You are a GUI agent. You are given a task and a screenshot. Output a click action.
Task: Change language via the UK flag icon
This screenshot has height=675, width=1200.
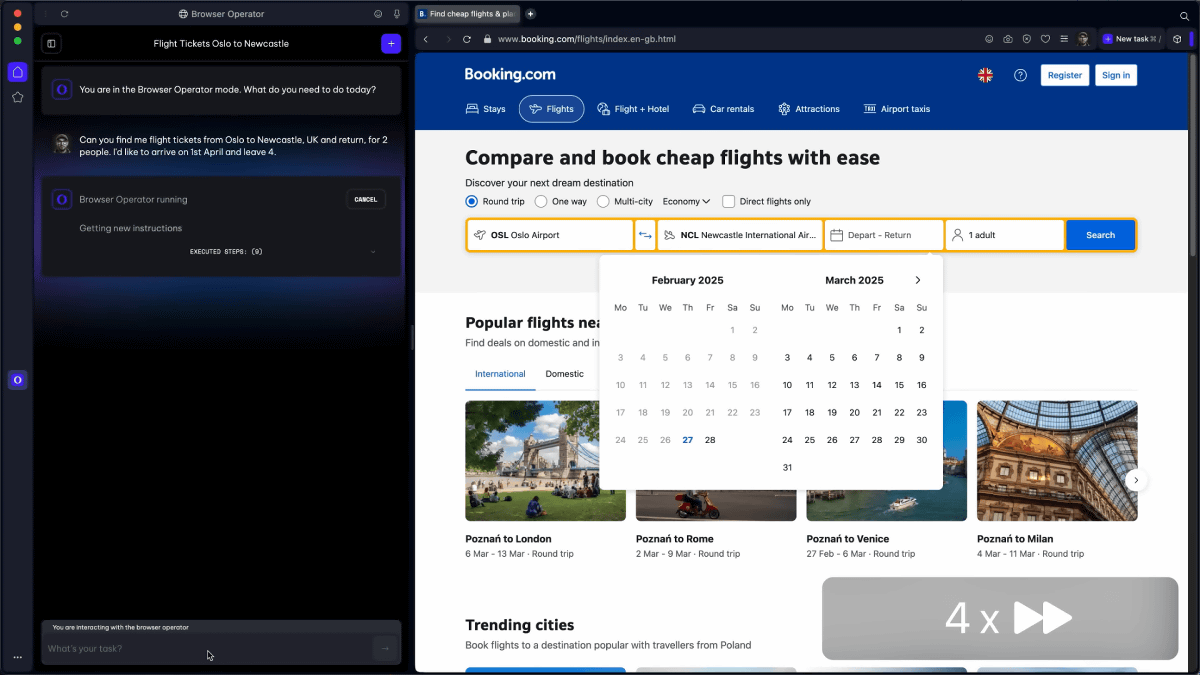coord(985,75)
